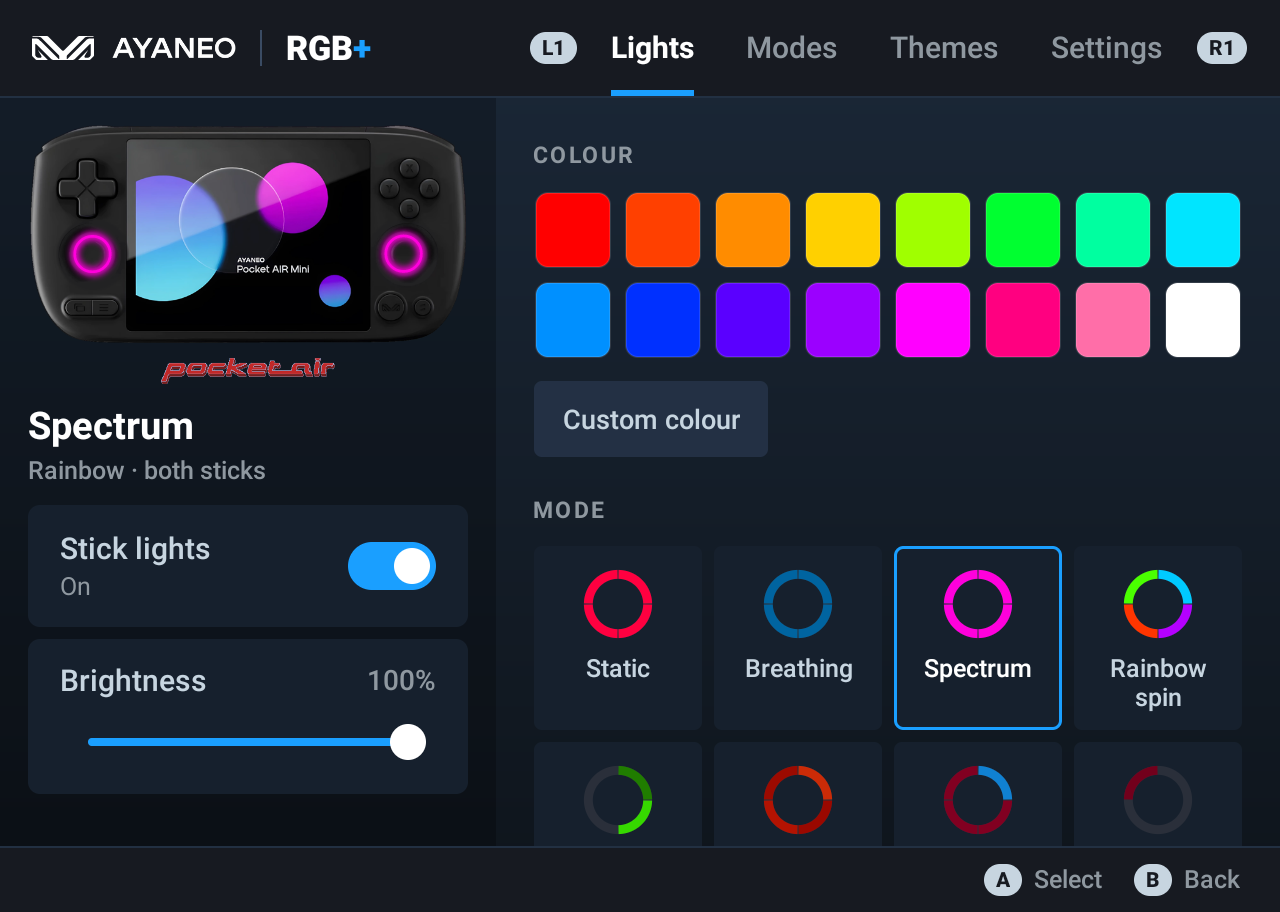Select the half-green ring mode tile
Image resolution: width=1280 pixels, height=912 pixels.
[x=618, y=795]
